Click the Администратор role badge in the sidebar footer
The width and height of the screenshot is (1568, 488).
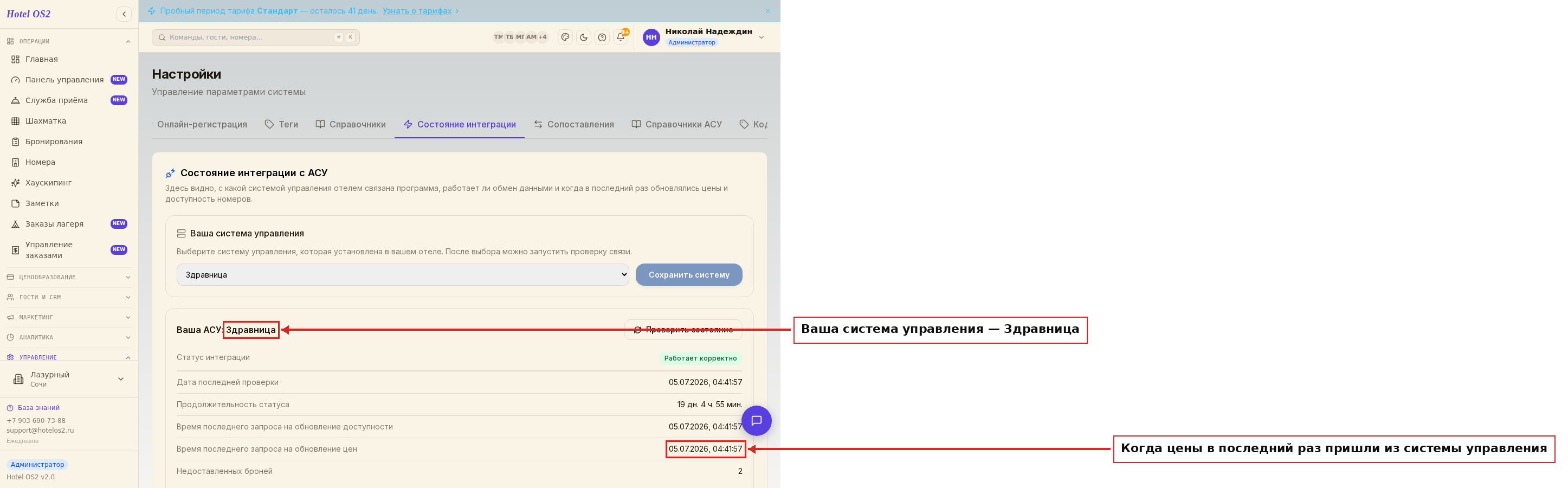[37, 464]
